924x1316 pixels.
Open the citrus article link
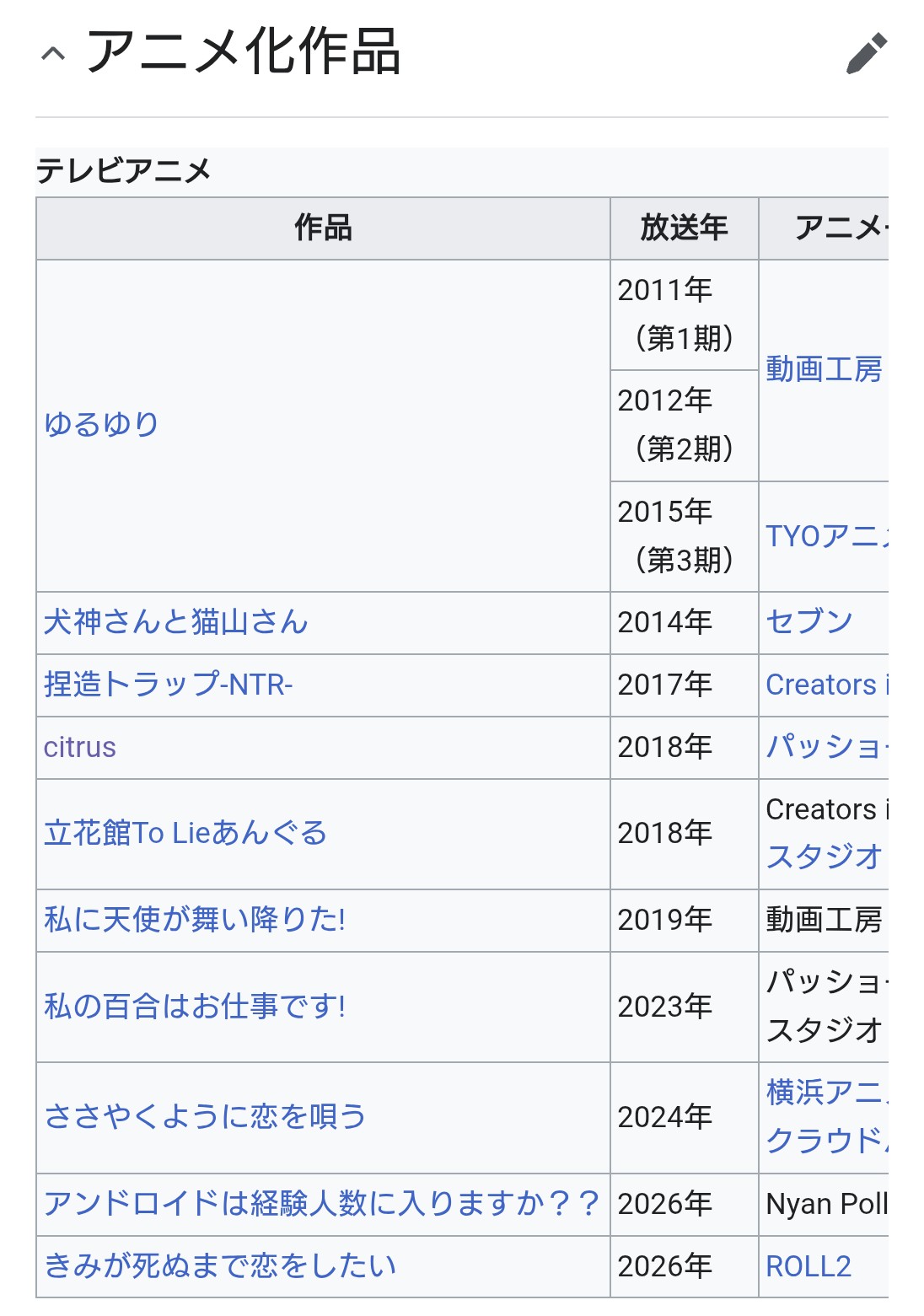80,747
